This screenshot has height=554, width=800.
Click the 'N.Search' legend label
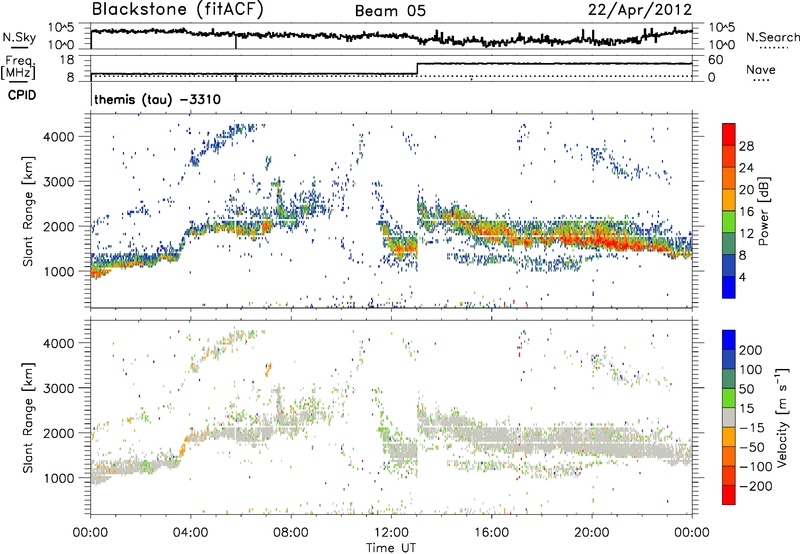(x=772, y=37)
